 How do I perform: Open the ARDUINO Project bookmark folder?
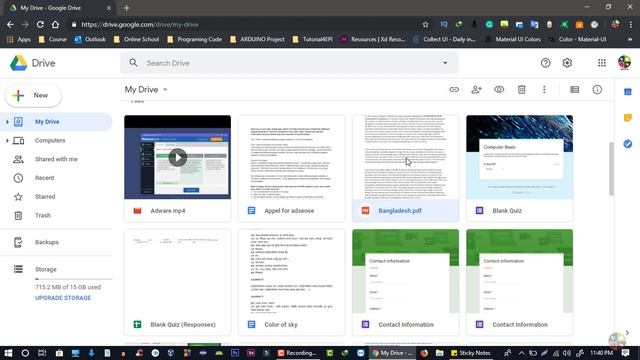(x=257, y=39)
